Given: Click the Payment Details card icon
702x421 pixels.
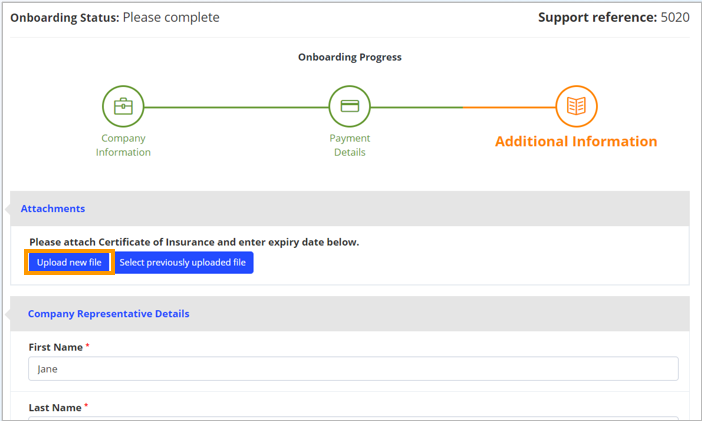Looking at the screenshot, I should pyautogui.click(x=350, y=107).
